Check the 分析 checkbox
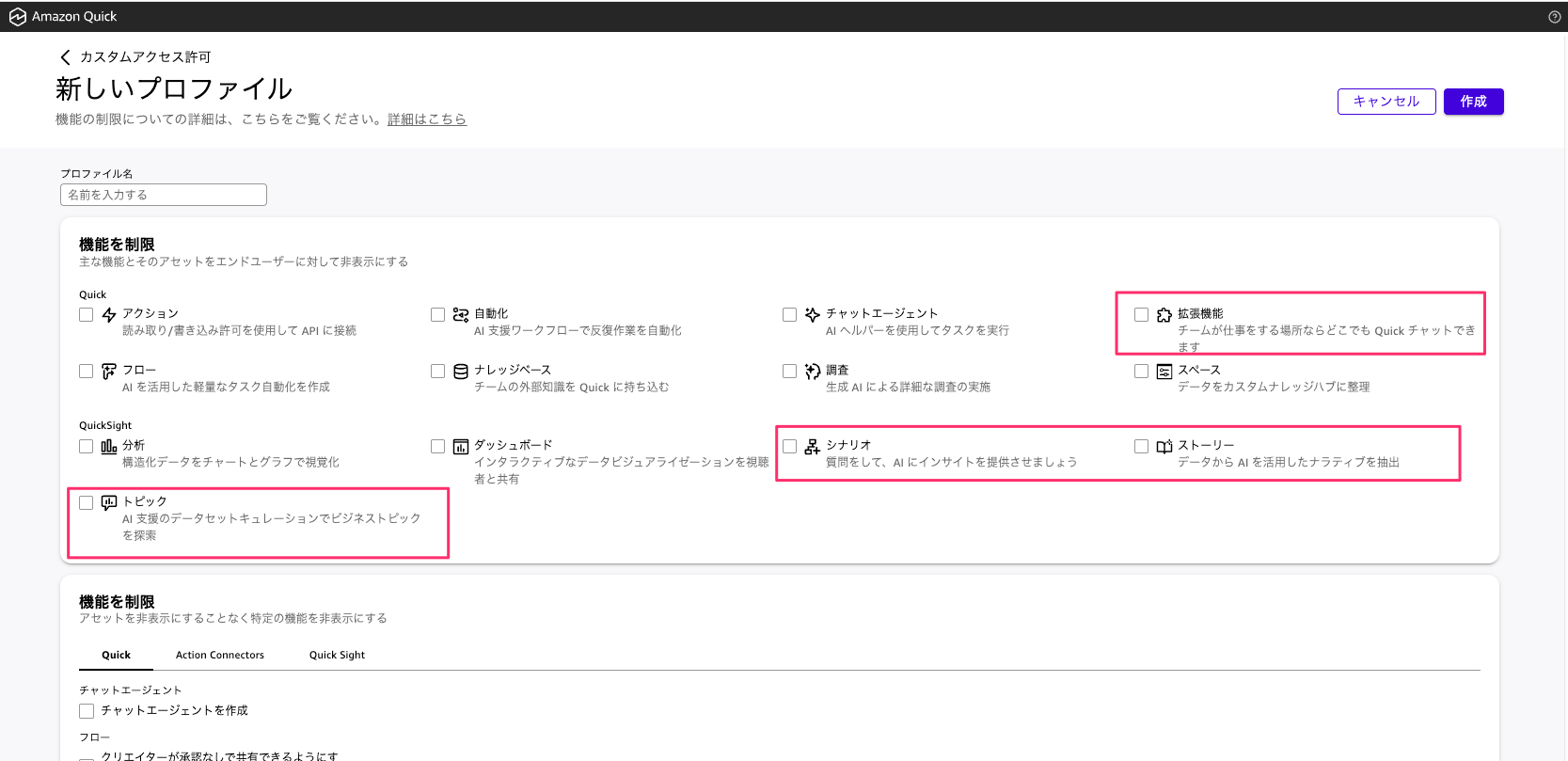Viewport: 1568px width, 761px height. click(x=87, y=447)
